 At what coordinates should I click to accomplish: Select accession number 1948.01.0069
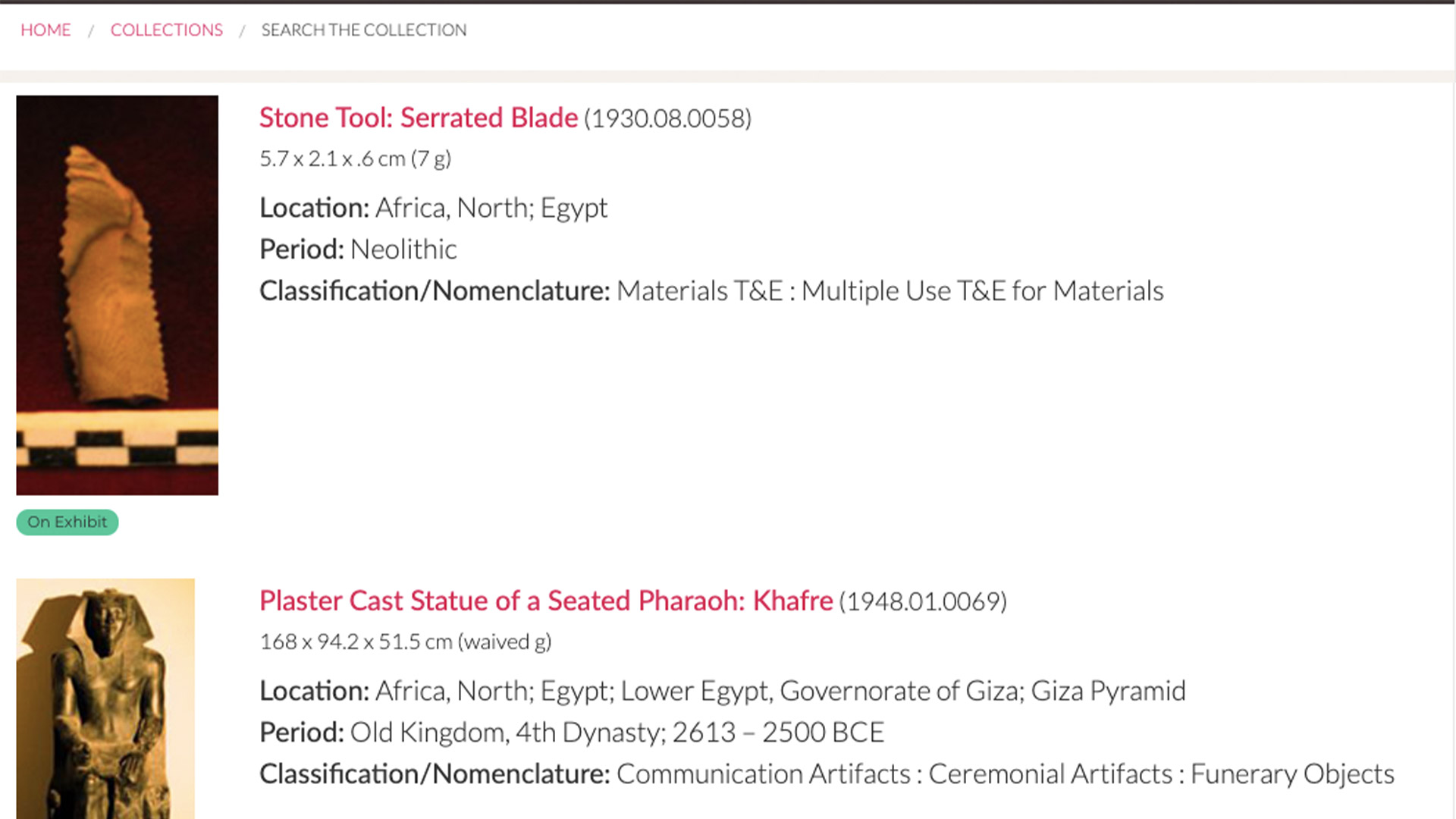pos(923,601)
